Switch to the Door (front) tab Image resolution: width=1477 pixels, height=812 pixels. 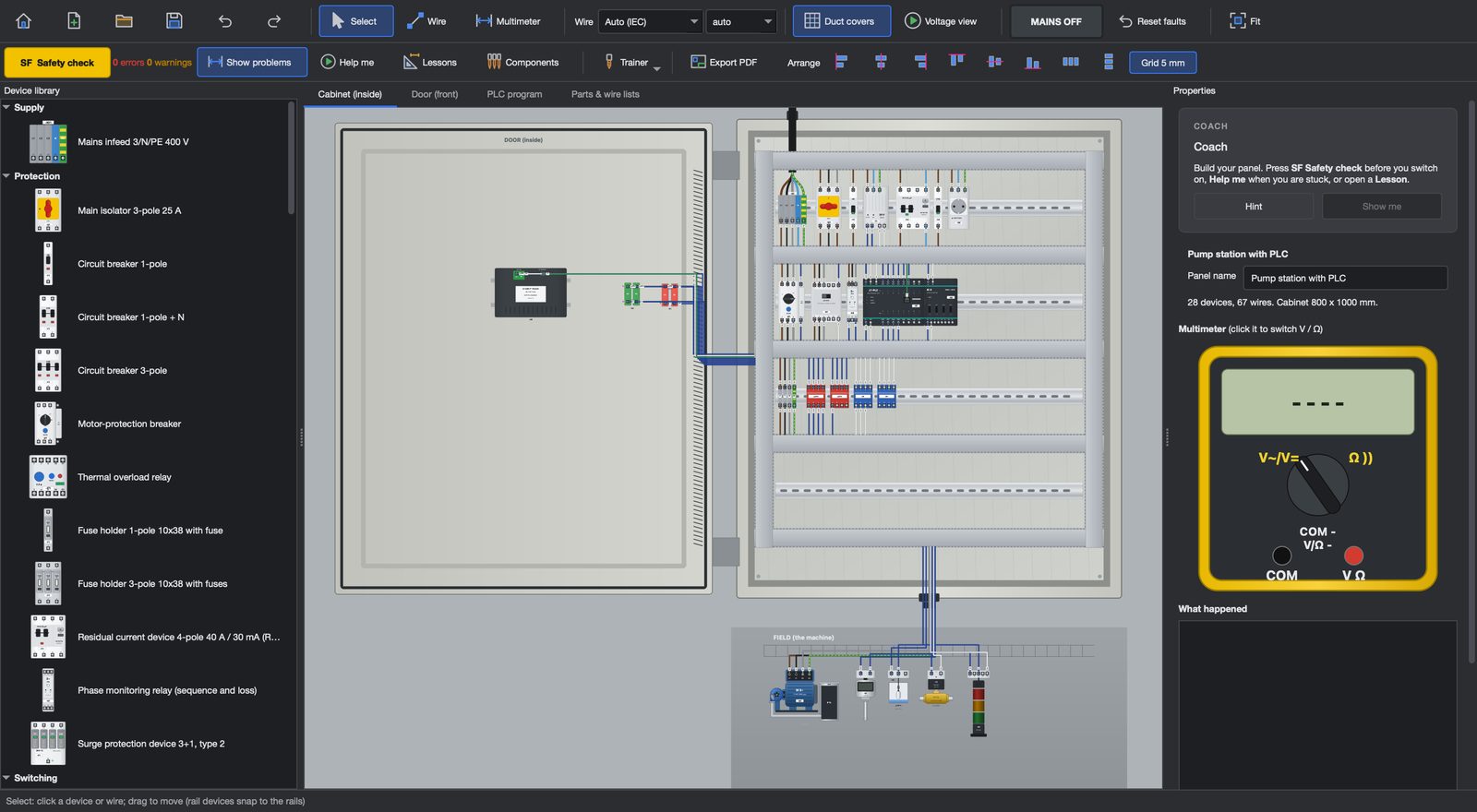(435, 94)
